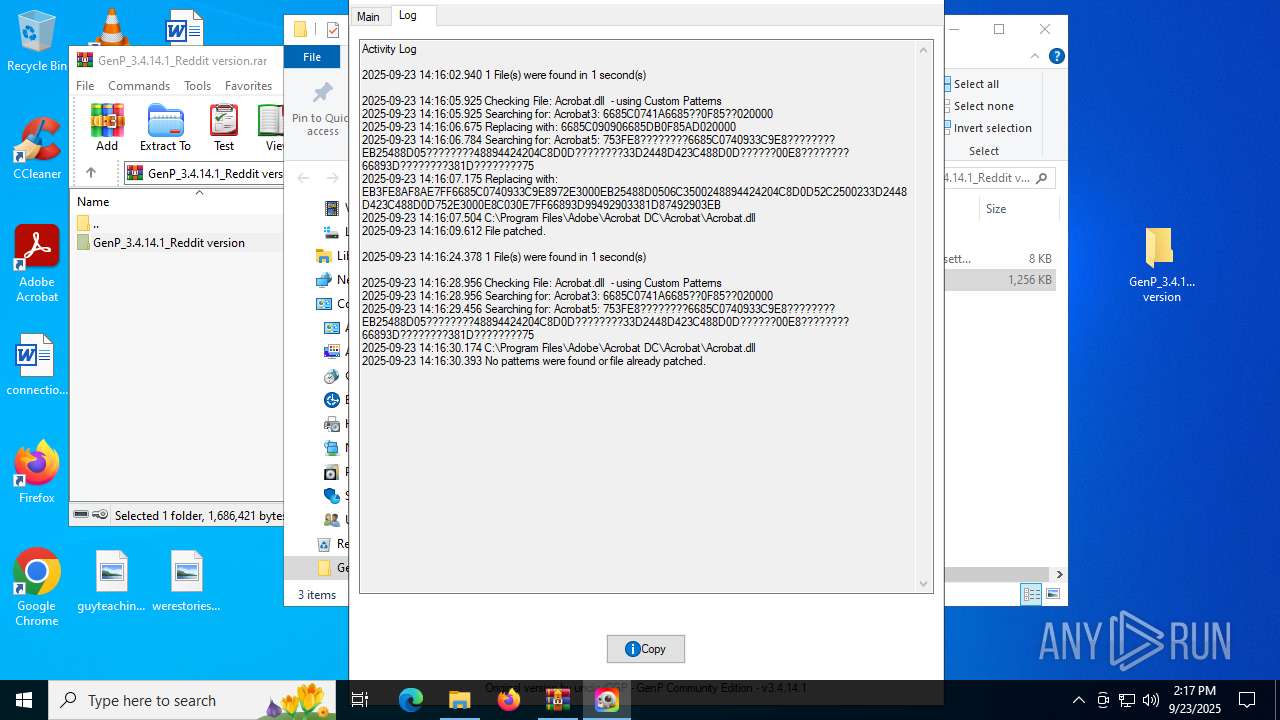Open Firefox from the taskbar
Image resolution: width=1280 pixels, height=720 pixels.
tap(509, 700)
